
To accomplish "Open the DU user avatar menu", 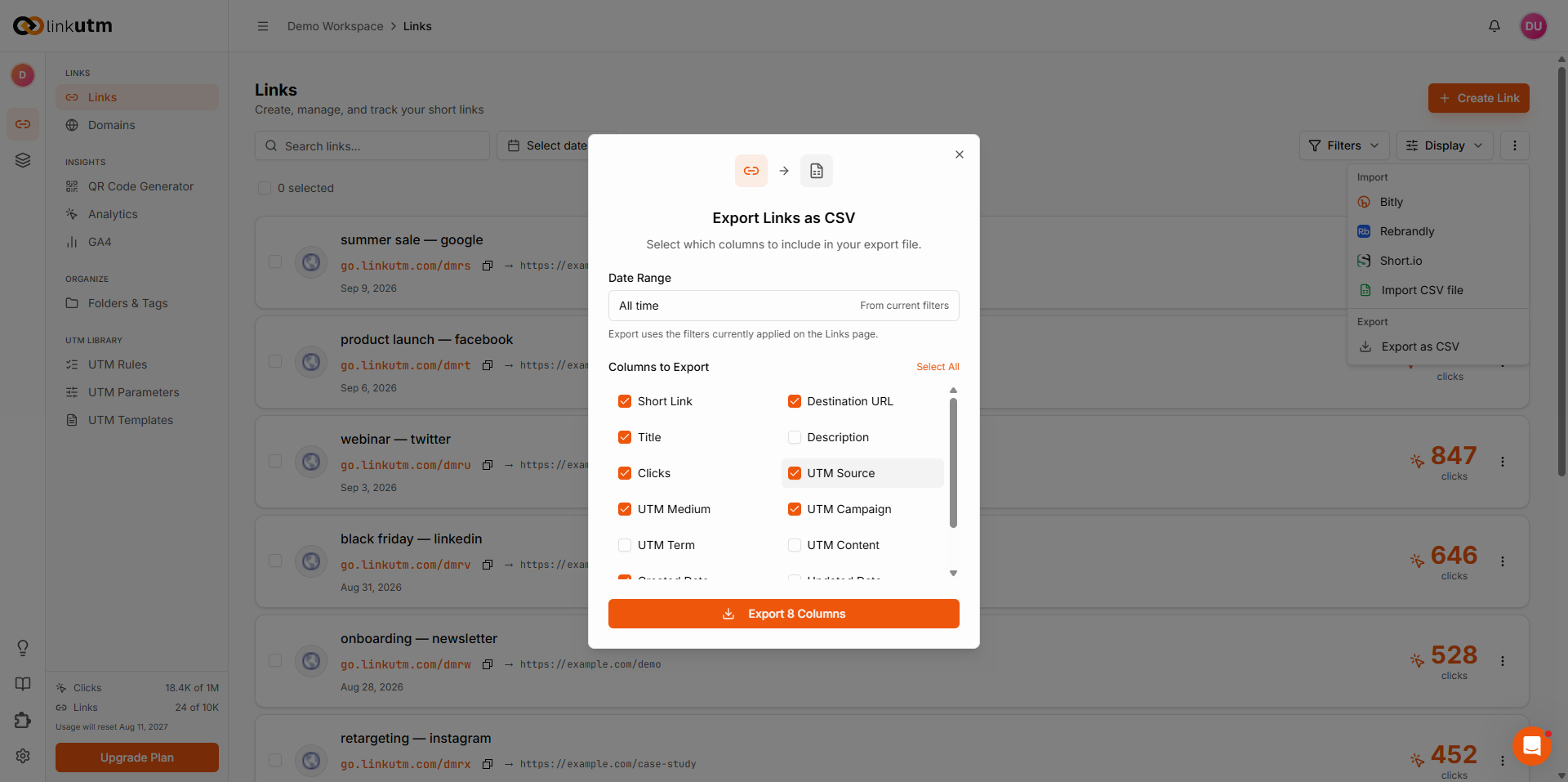I will pyautogui.click(x=1533, y=26).
